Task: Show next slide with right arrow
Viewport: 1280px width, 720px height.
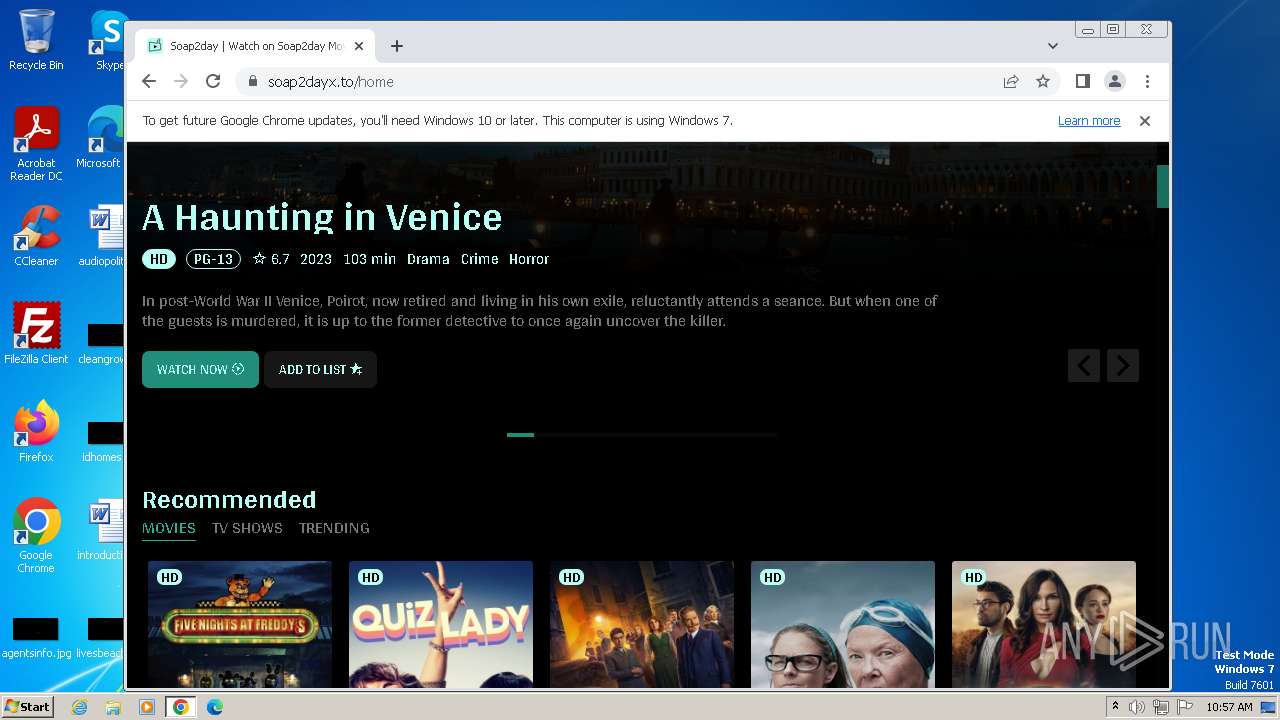Action: (1123, 365)
